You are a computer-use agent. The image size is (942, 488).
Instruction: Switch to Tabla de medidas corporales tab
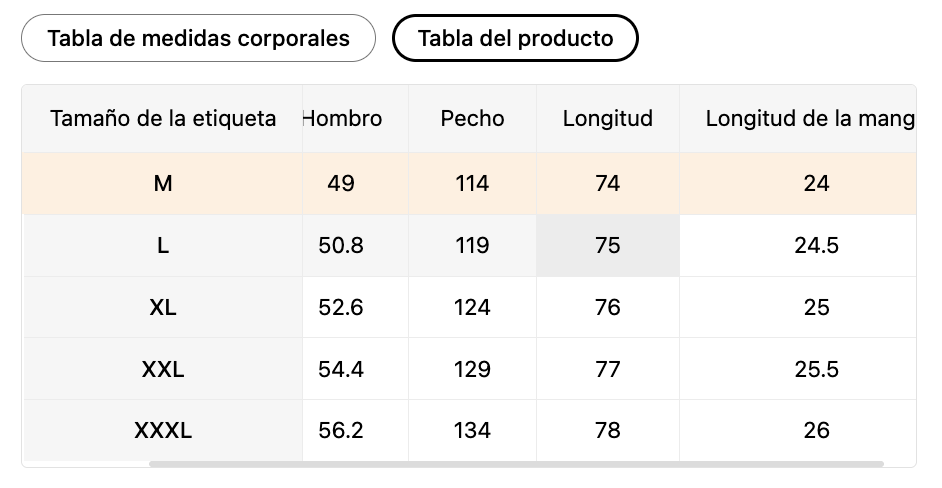click(198, 38)
